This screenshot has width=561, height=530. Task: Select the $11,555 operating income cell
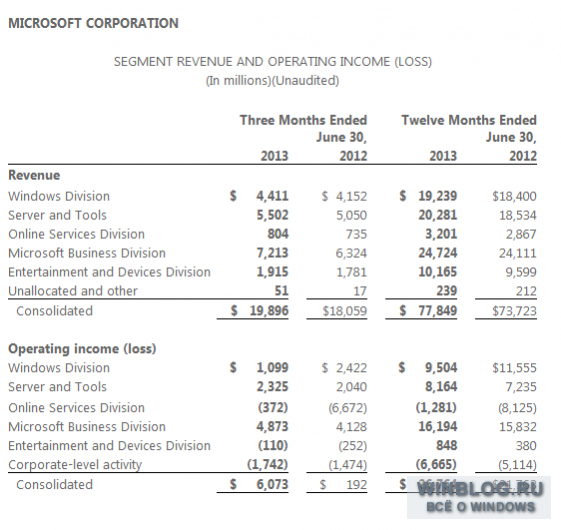[514, 368]
